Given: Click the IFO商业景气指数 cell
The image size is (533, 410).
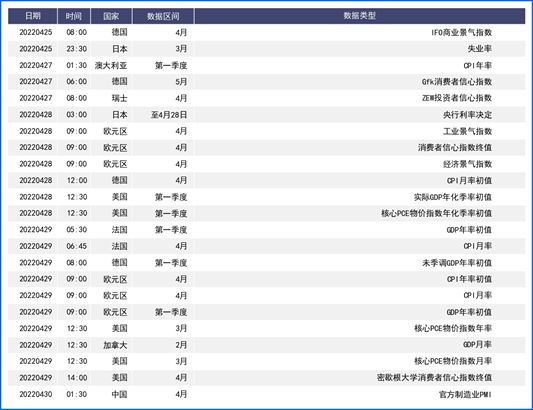Looking at the screenshot, I should click(x=461, y=33).
